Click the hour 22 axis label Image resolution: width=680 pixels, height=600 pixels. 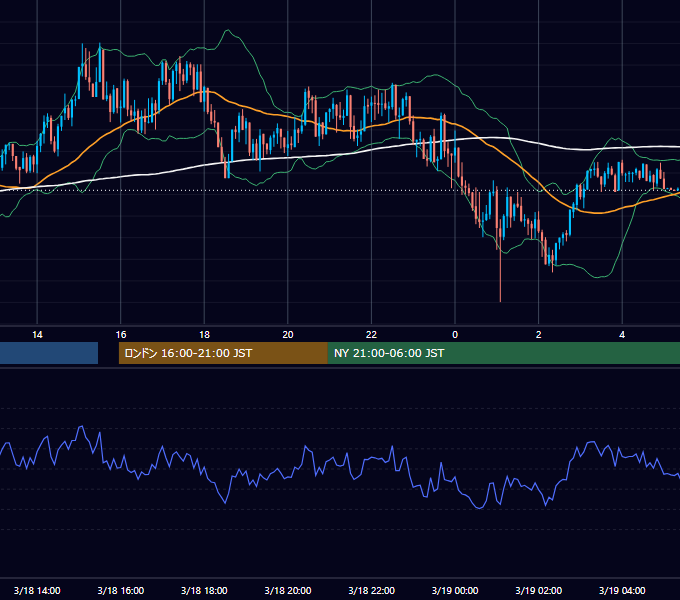pyautogui.click(x=372, y=335)
